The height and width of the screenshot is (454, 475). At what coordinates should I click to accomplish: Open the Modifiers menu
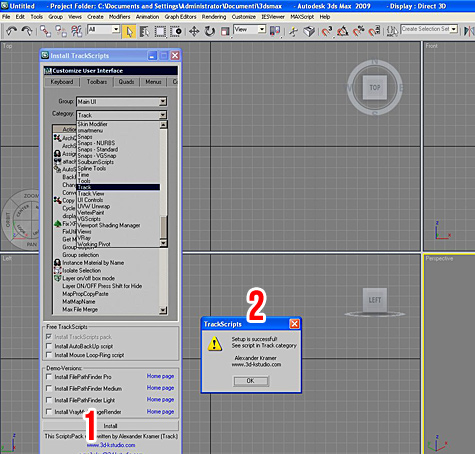[x=120, y=17]
